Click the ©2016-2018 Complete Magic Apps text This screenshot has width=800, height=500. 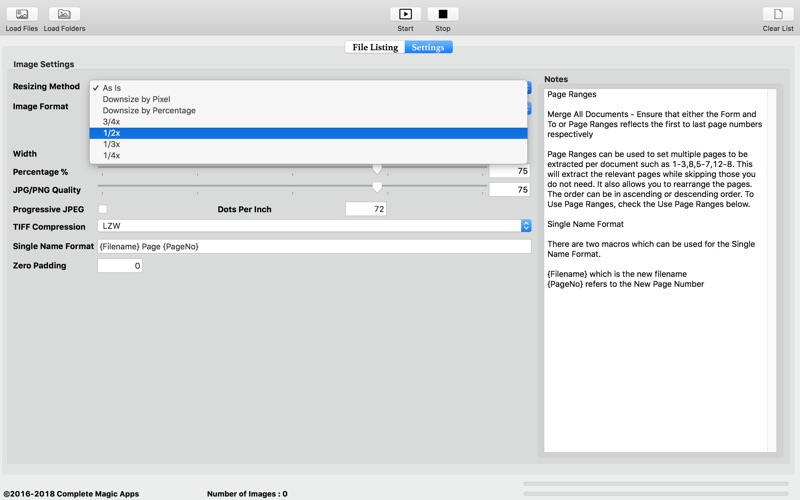tap(71, 493)
